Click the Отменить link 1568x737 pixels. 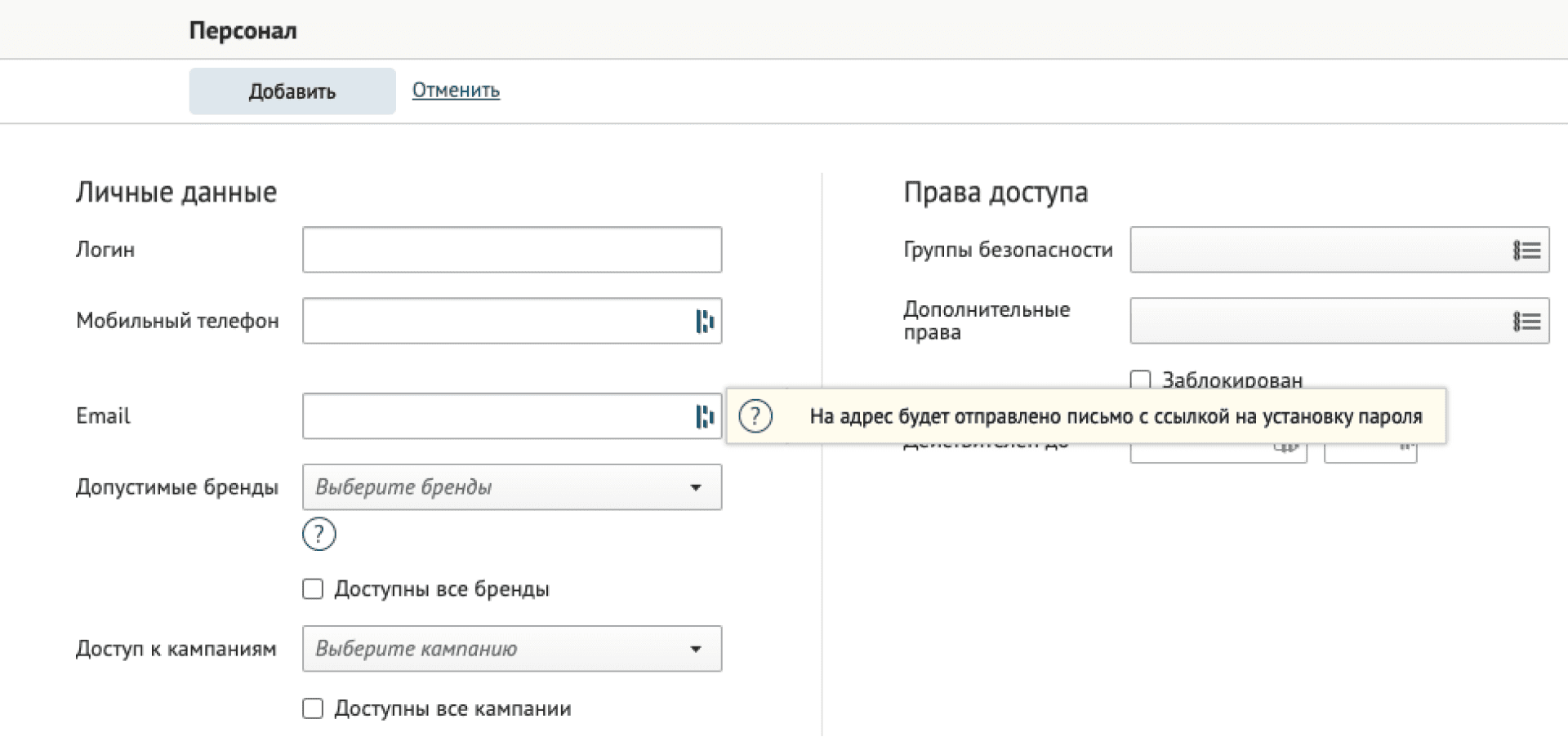click(x=456, y=90)
